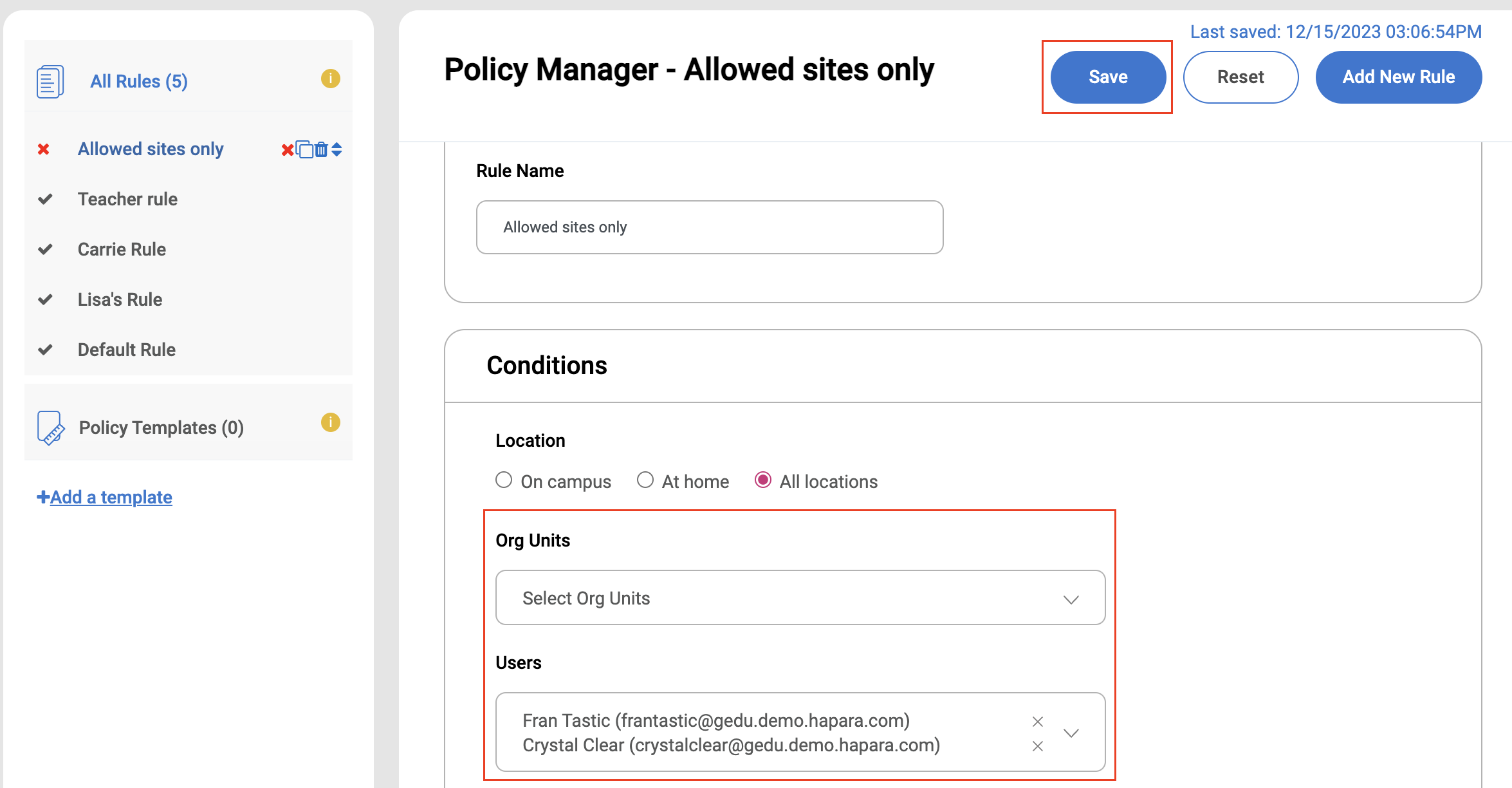Select the Default Rule entry
Screen dimensions: 1512x788
pyautogui.click(x=127, y=350)
